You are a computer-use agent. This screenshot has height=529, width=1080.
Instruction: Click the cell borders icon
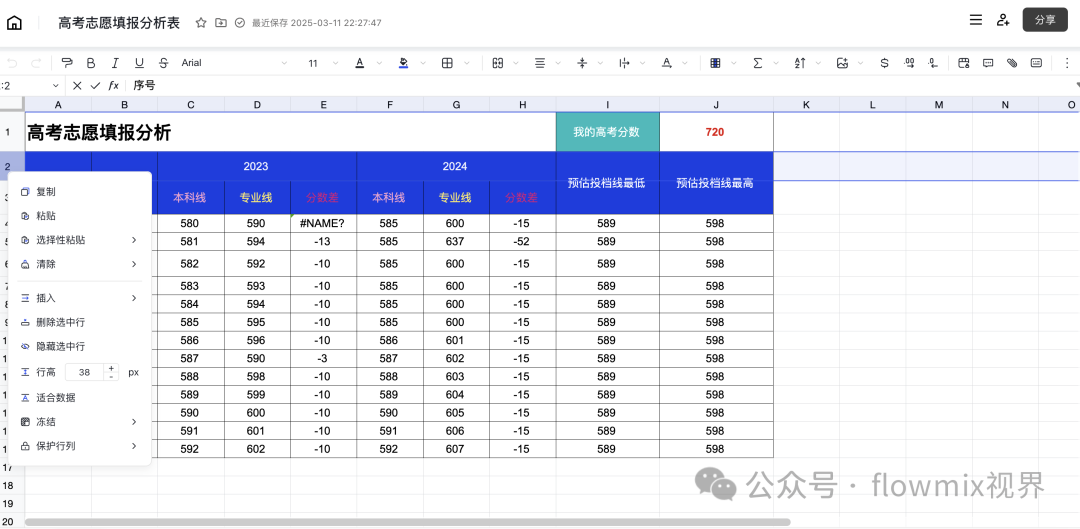(447, 63)
